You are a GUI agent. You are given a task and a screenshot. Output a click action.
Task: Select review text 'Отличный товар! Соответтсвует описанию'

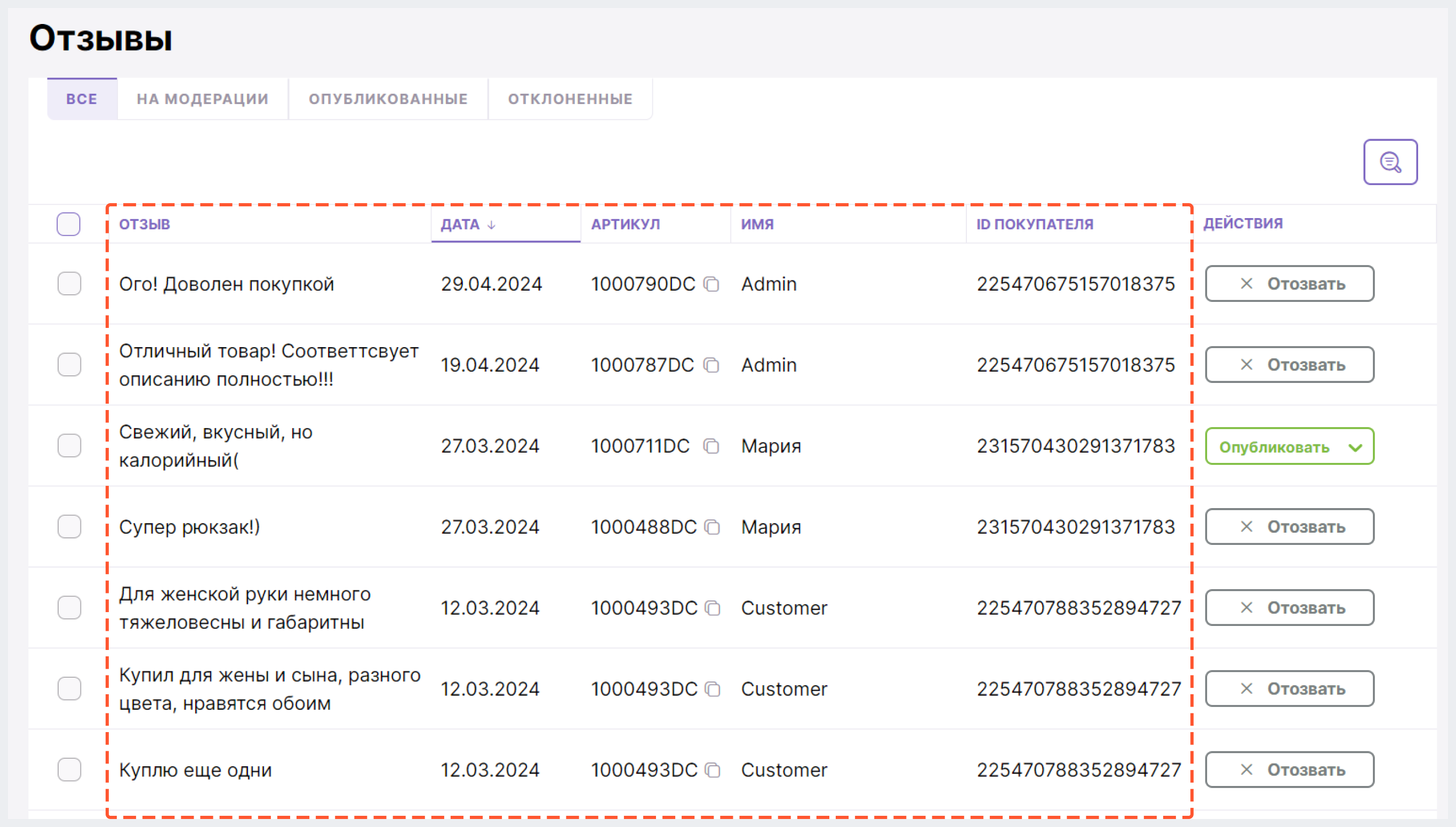tap(269, 365)
